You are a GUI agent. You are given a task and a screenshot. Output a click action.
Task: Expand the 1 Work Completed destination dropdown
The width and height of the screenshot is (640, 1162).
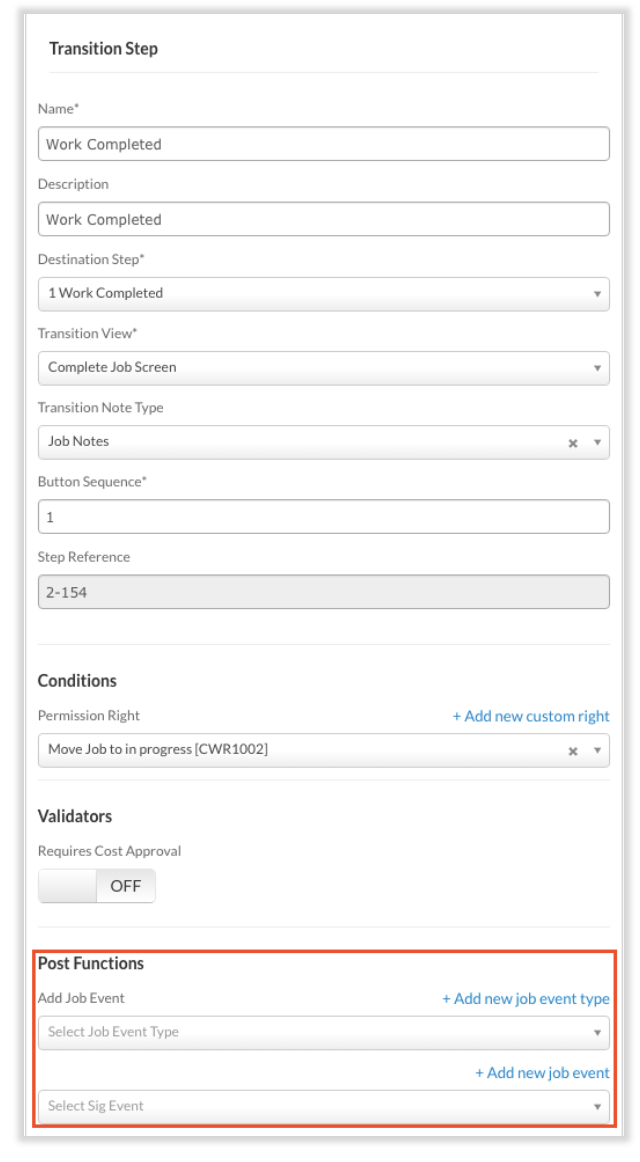(324, 293)
